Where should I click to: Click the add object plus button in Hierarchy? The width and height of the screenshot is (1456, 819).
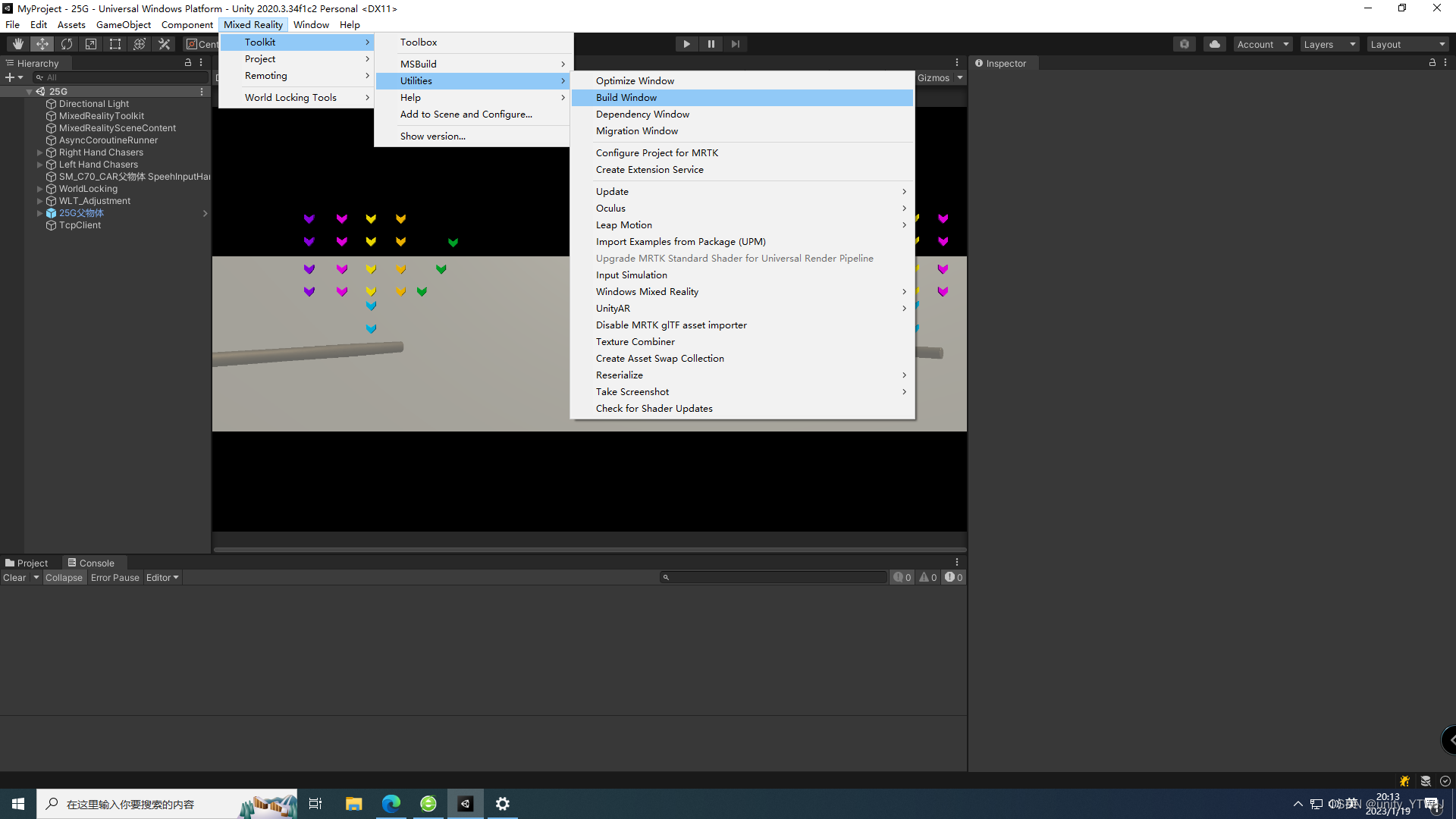[x=10, y=77]
